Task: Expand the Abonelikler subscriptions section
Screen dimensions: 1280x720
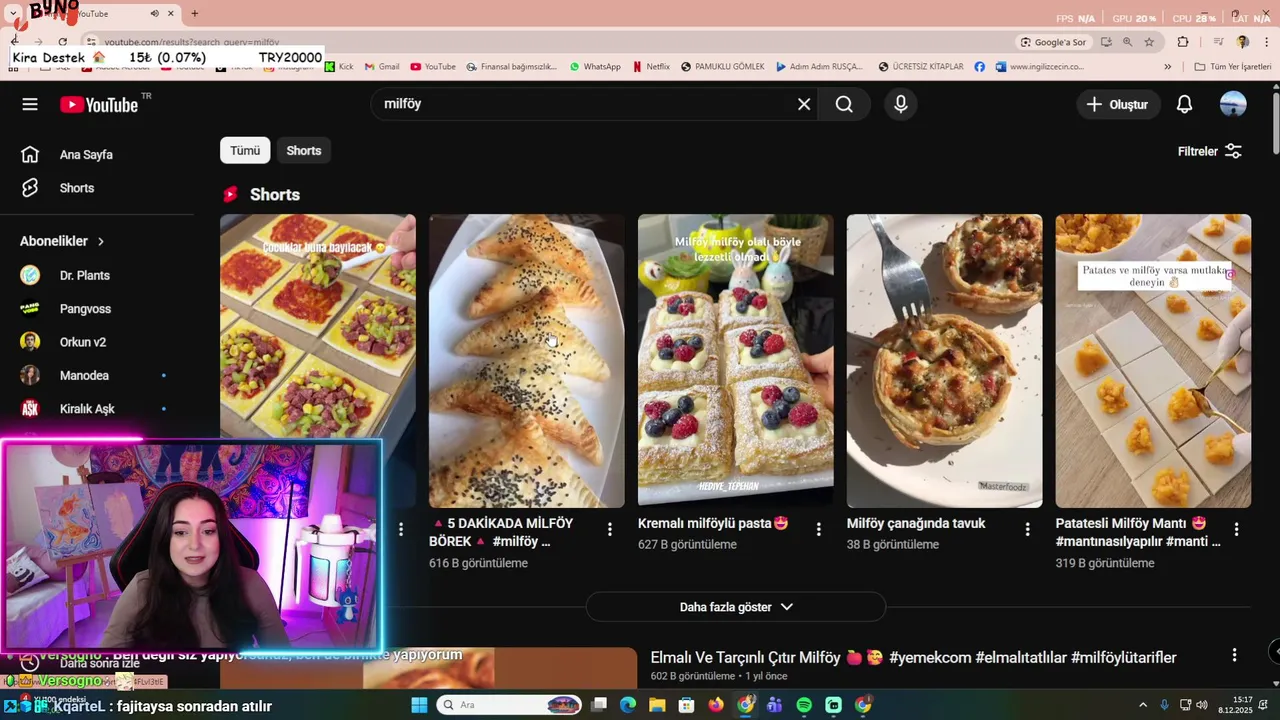Action: (x=62, y=241)
